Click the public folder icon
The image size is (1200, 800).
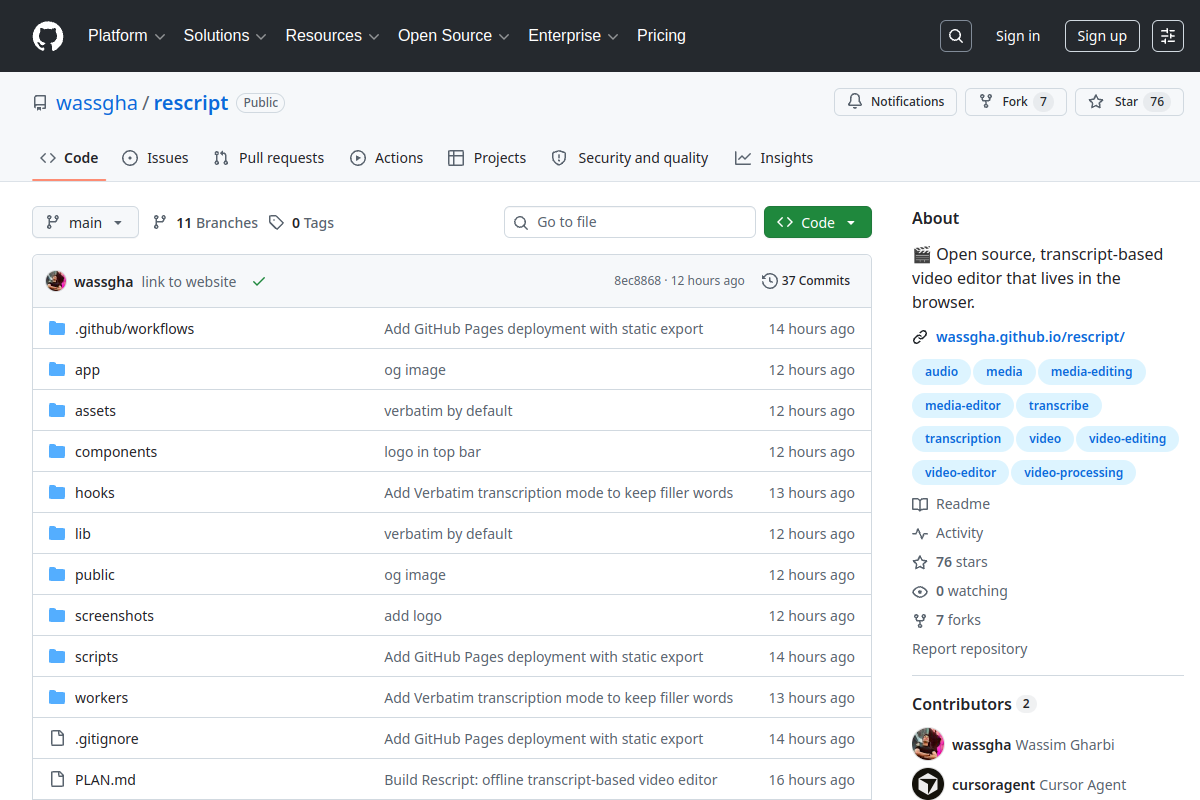click(57, 574)
